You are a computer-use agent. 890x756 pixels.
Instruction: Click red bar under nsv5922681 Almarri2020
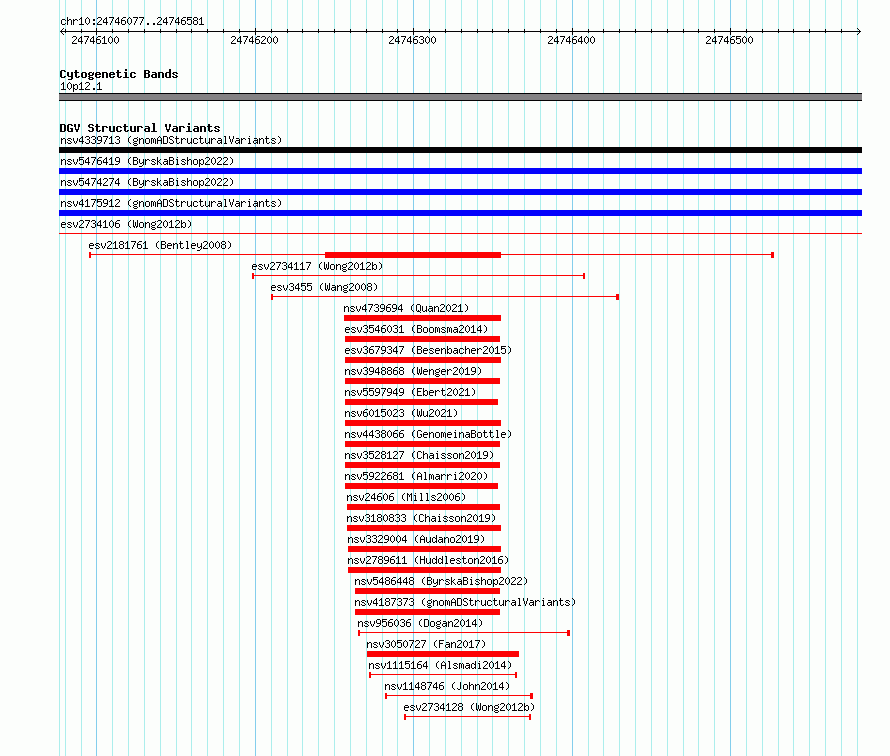[x=421, y=486]
